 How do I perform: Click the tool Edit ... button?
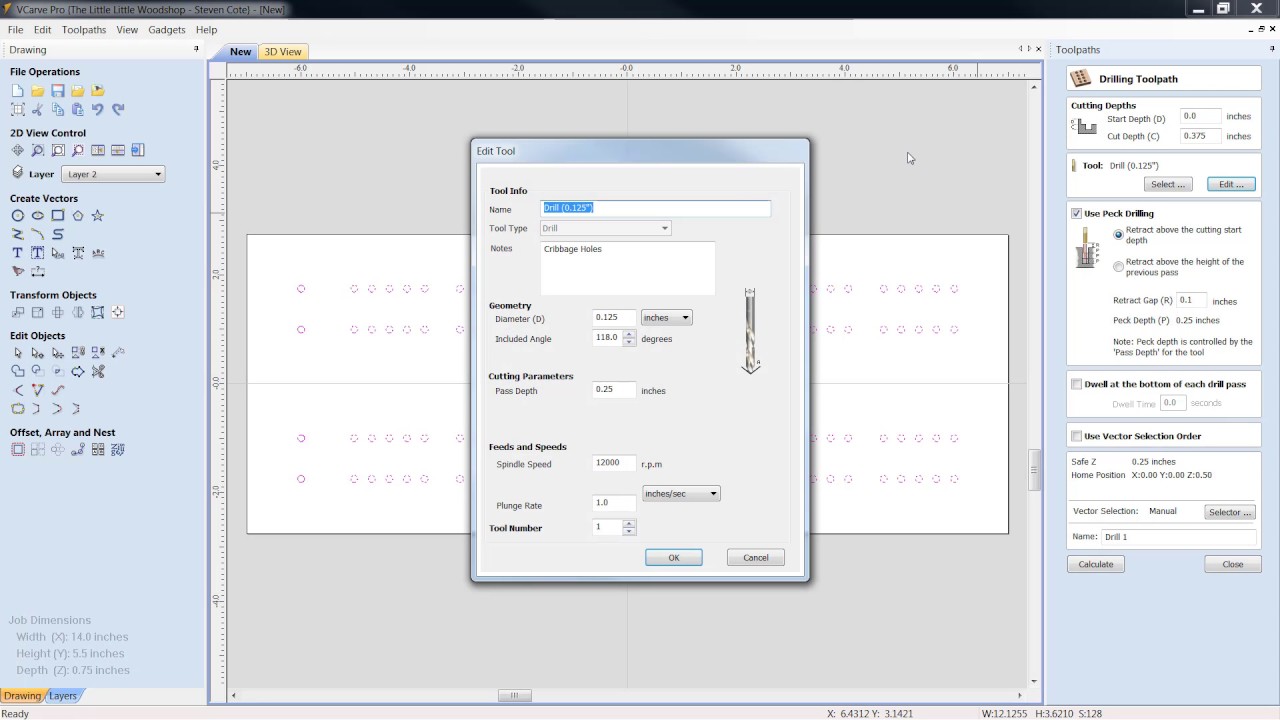point(1231,184)
